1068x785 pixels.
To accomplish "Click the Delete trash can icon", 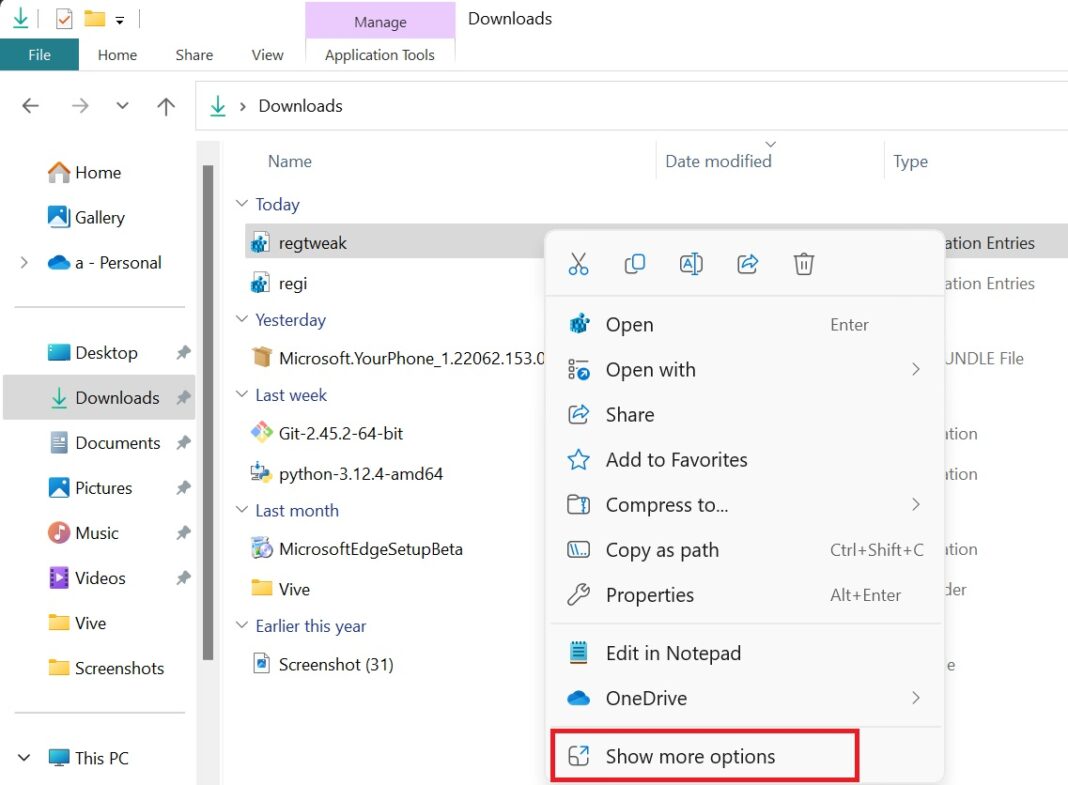I will tap(804, 263).
